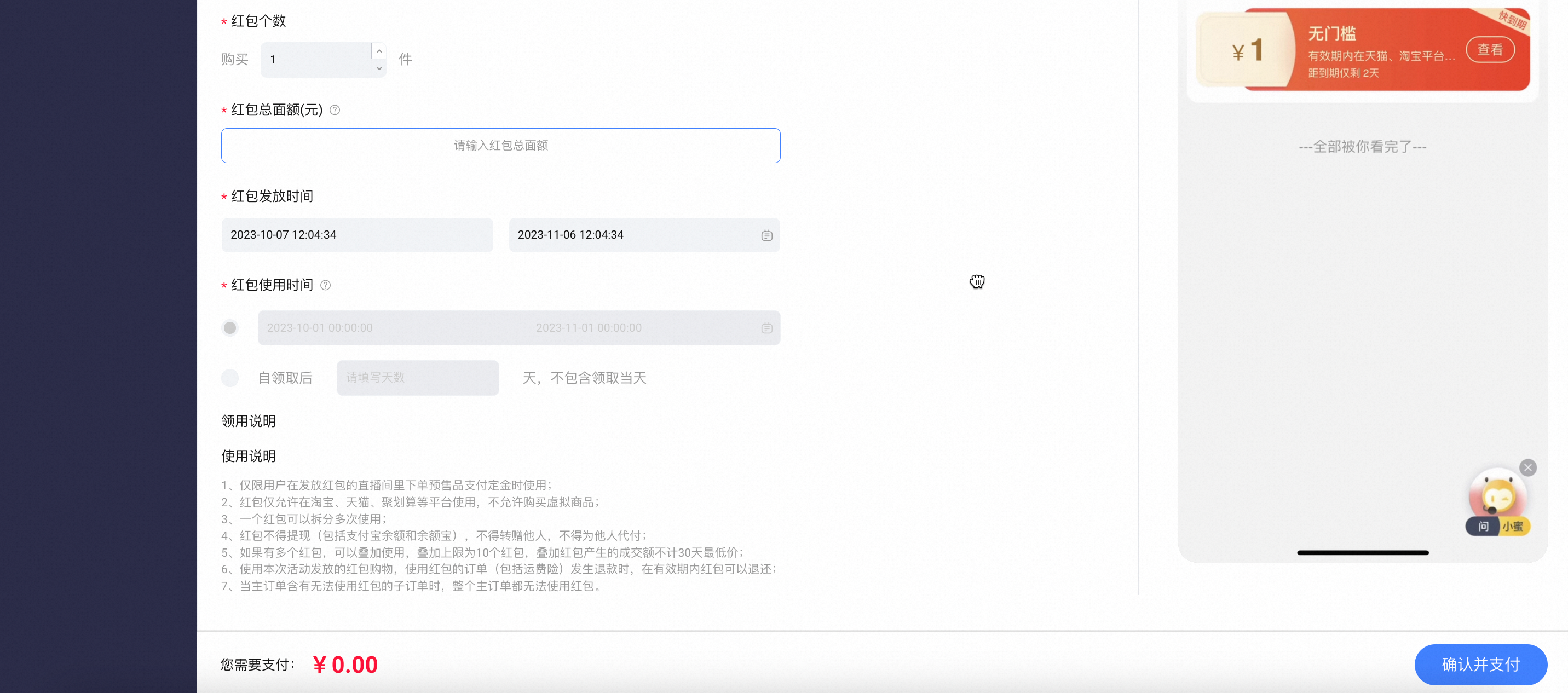Click the phone preview home indicator bar
1568x693 pixels.
1362,552
